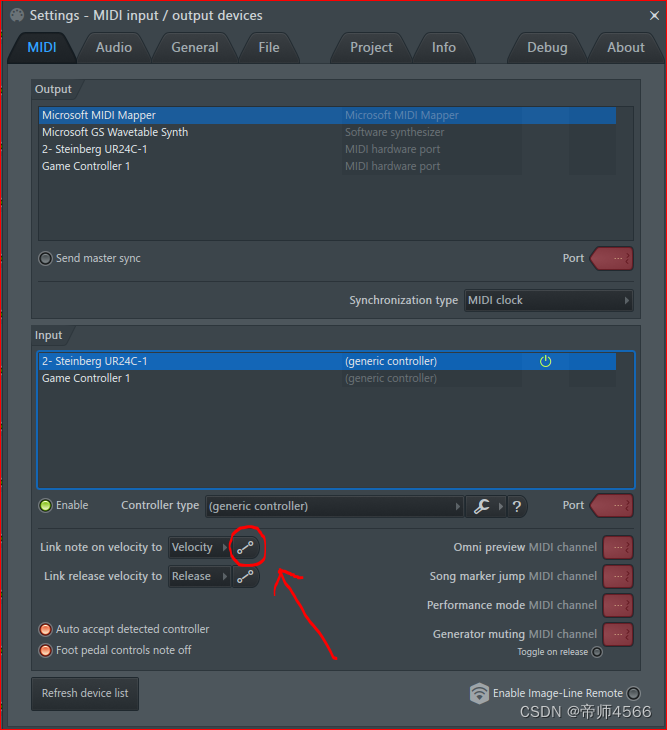Switch to the About tab
The image size is (667, 730).
click(x=626, y=47)
